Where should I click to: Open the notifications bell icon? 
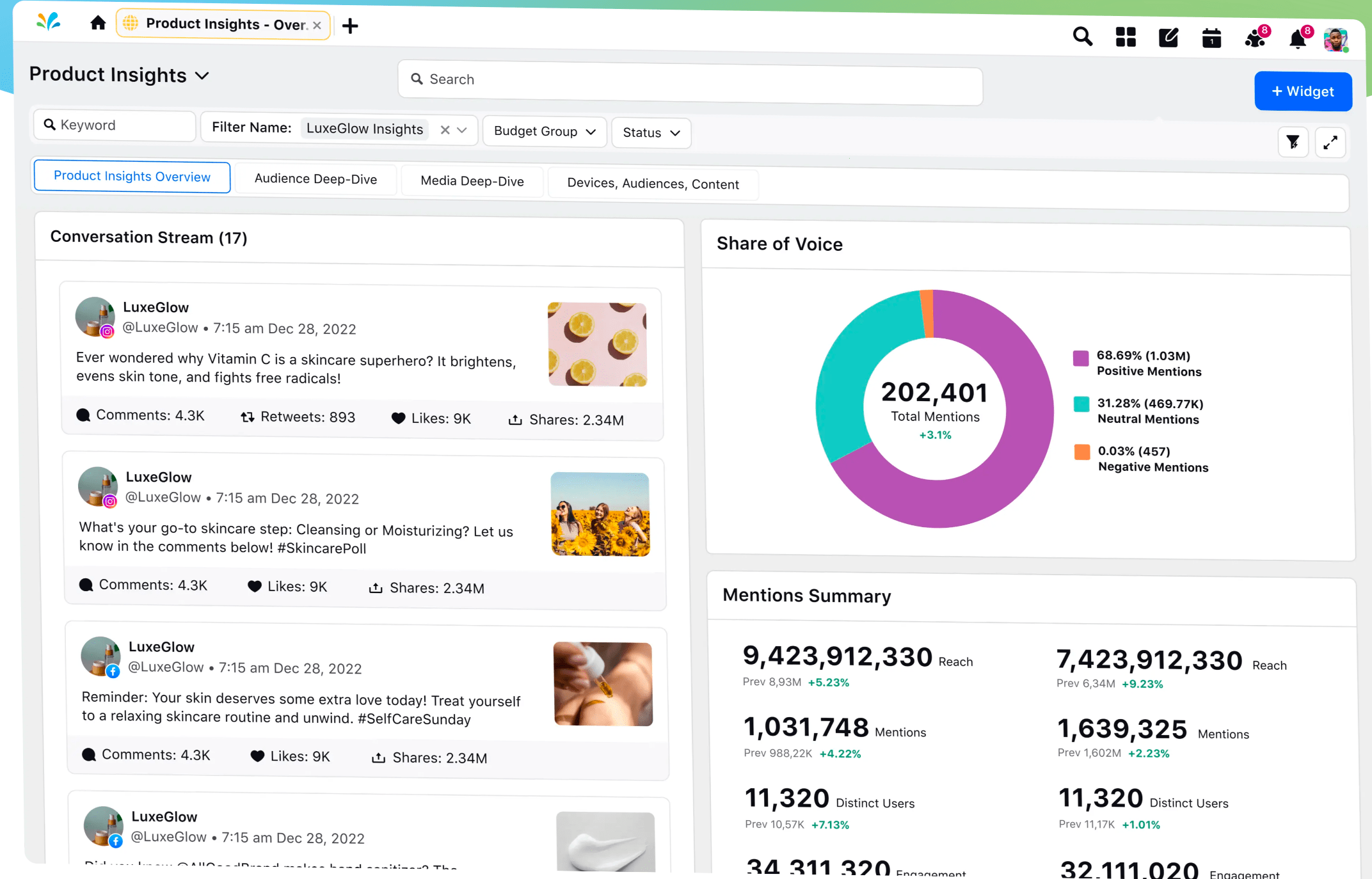click(x=1297, y=39)
